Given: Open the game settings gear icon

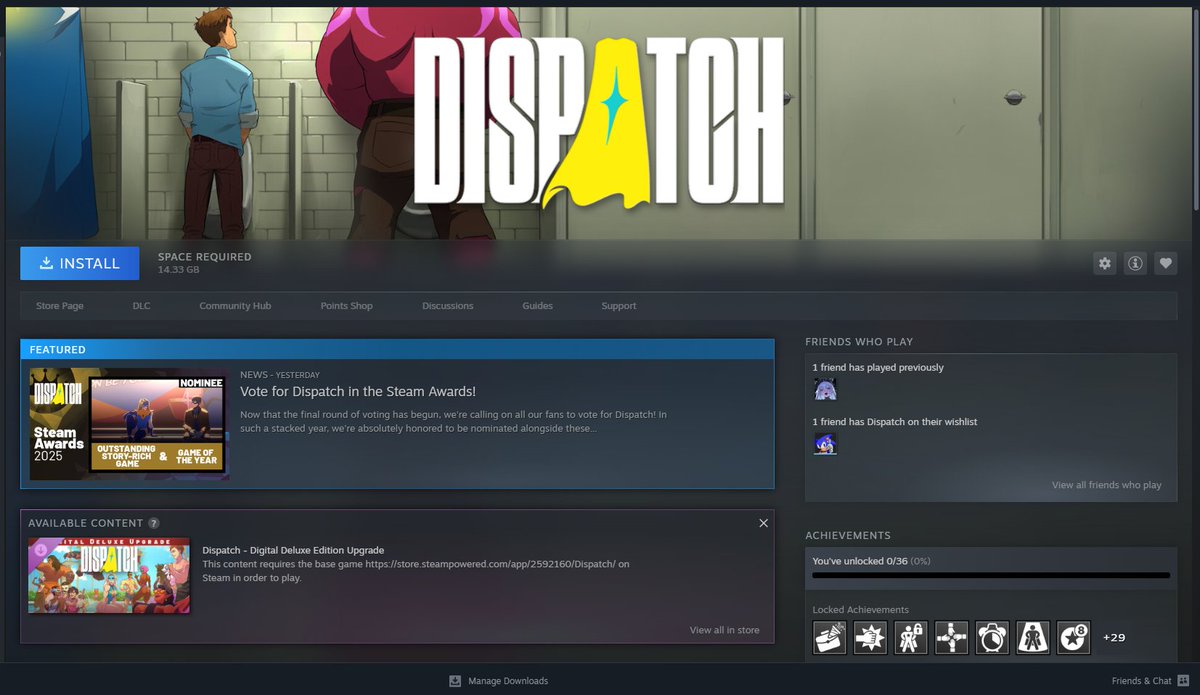Looking at the screenshot, I should (1104, 263).
